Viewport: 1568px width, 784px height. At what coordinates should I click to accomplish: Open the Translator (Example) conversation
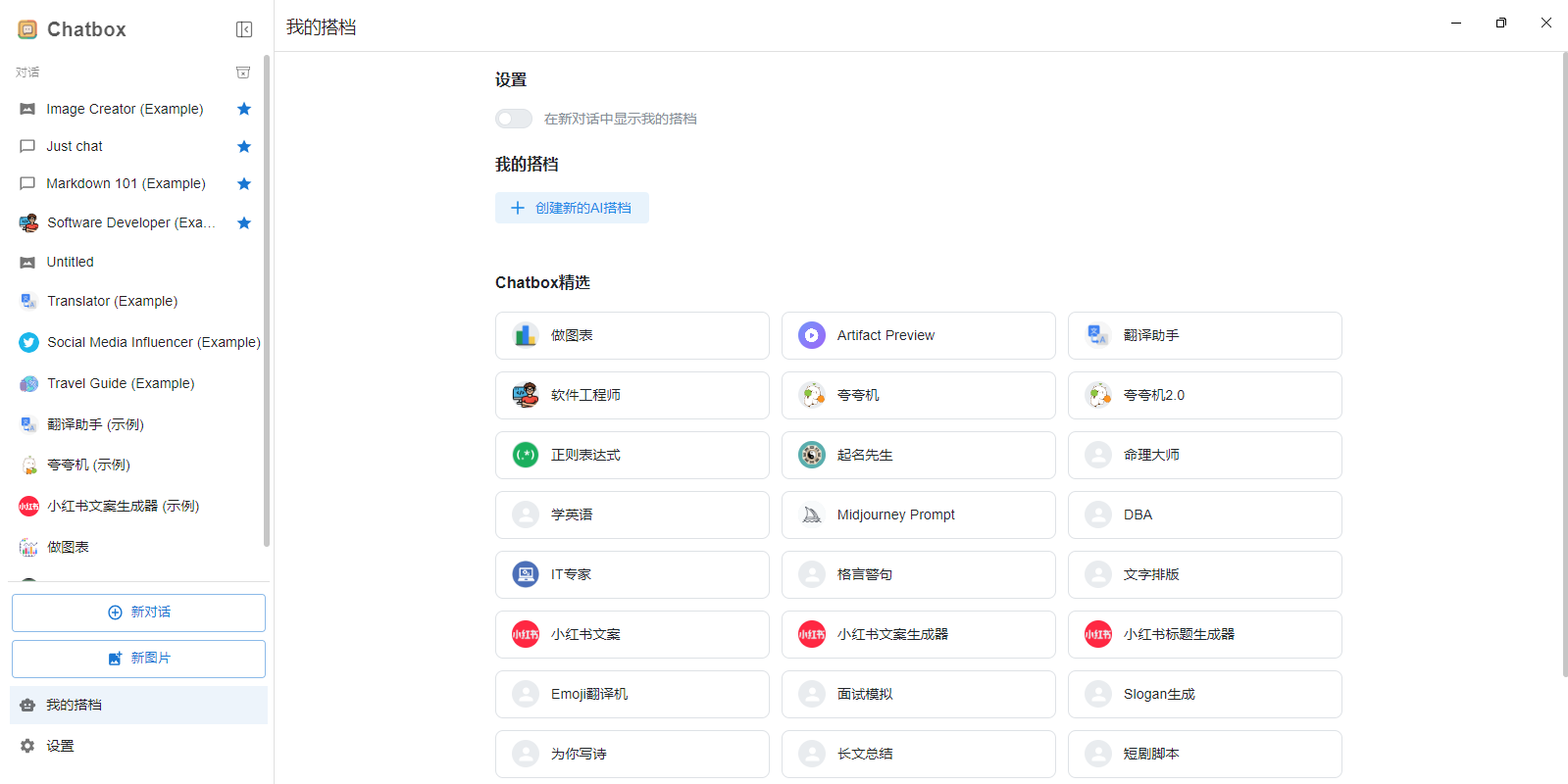click(112, 301)
